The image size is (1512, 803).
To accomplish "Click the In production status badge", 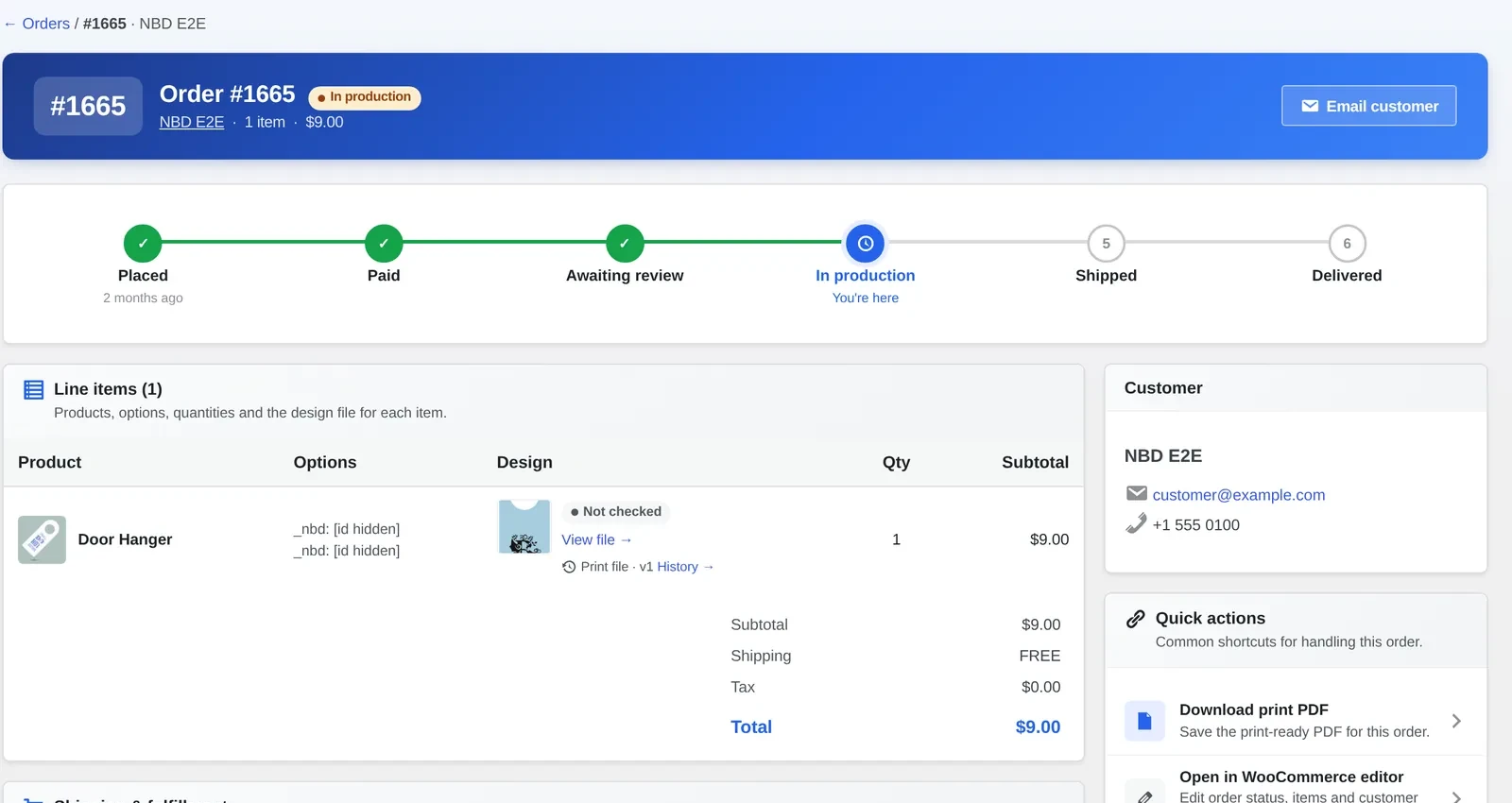I will point(365,97).
